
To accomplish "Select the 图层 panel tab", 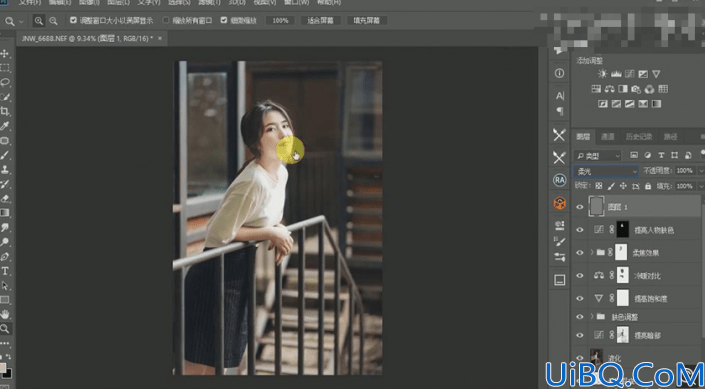I will [583, 137].
